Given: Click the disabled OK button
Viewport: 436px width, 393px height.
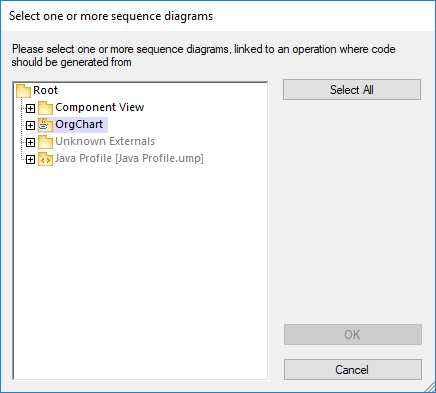Looking at the screenshot, I should pyautogui.click(x=353, y=334).
